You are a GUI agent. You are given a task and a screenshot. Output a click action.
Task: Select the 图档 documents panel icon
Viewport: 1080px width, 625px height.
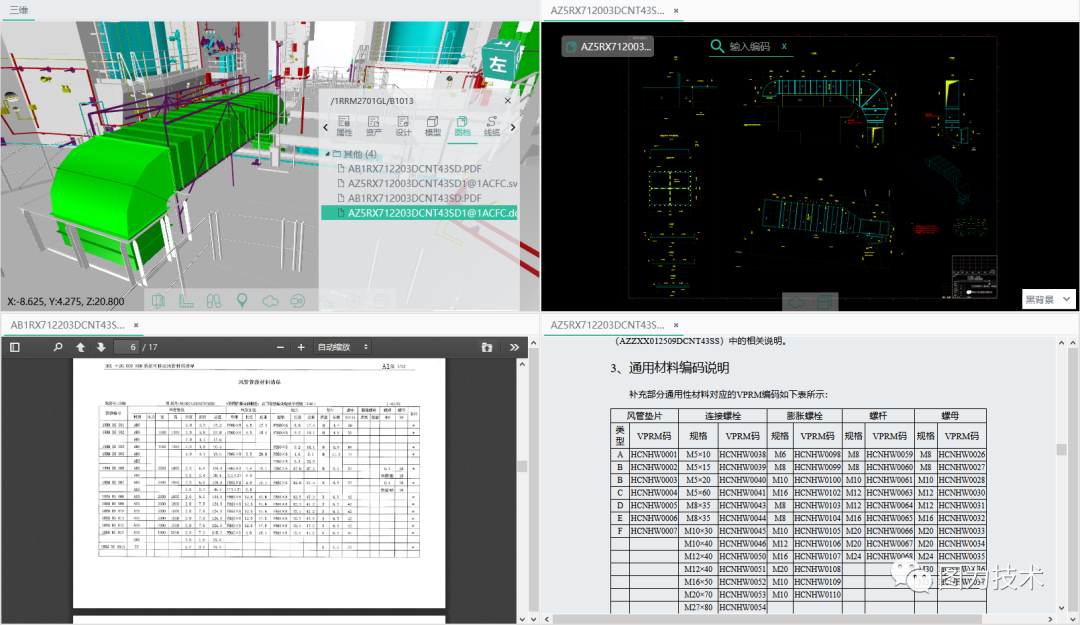(462, 126)
